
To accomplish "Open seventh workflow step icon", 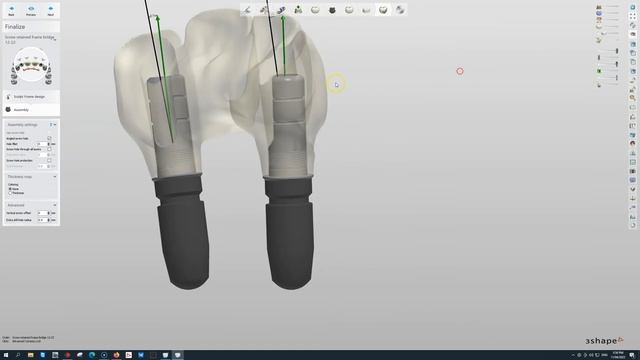I will [349, 10].
